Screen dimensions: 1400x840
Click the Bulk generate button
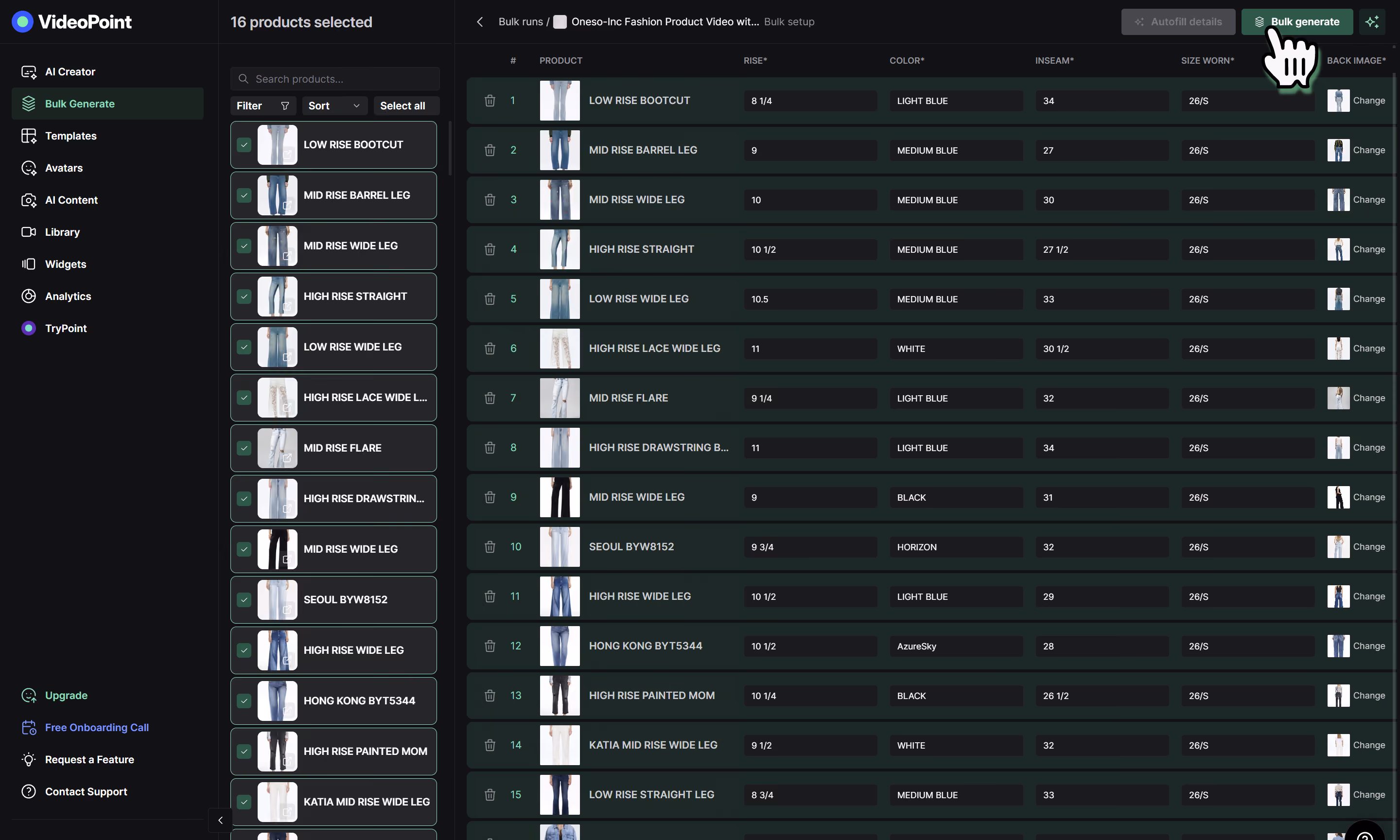click(1297, 21)
